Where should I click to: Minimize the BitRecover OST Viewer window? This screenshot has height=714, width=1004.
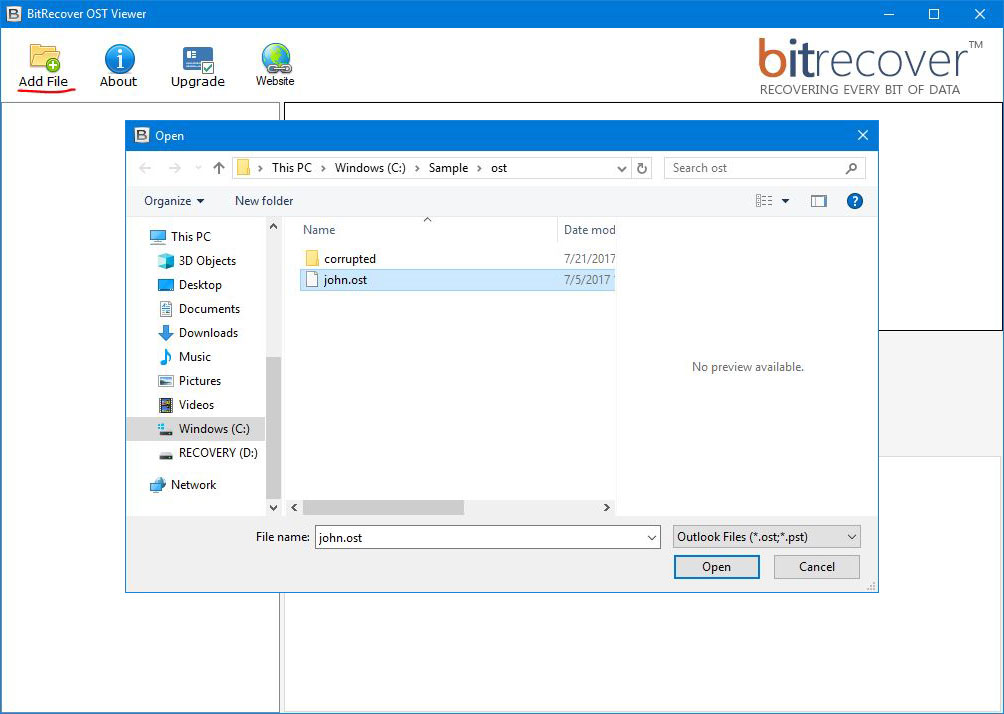point(889,14)
